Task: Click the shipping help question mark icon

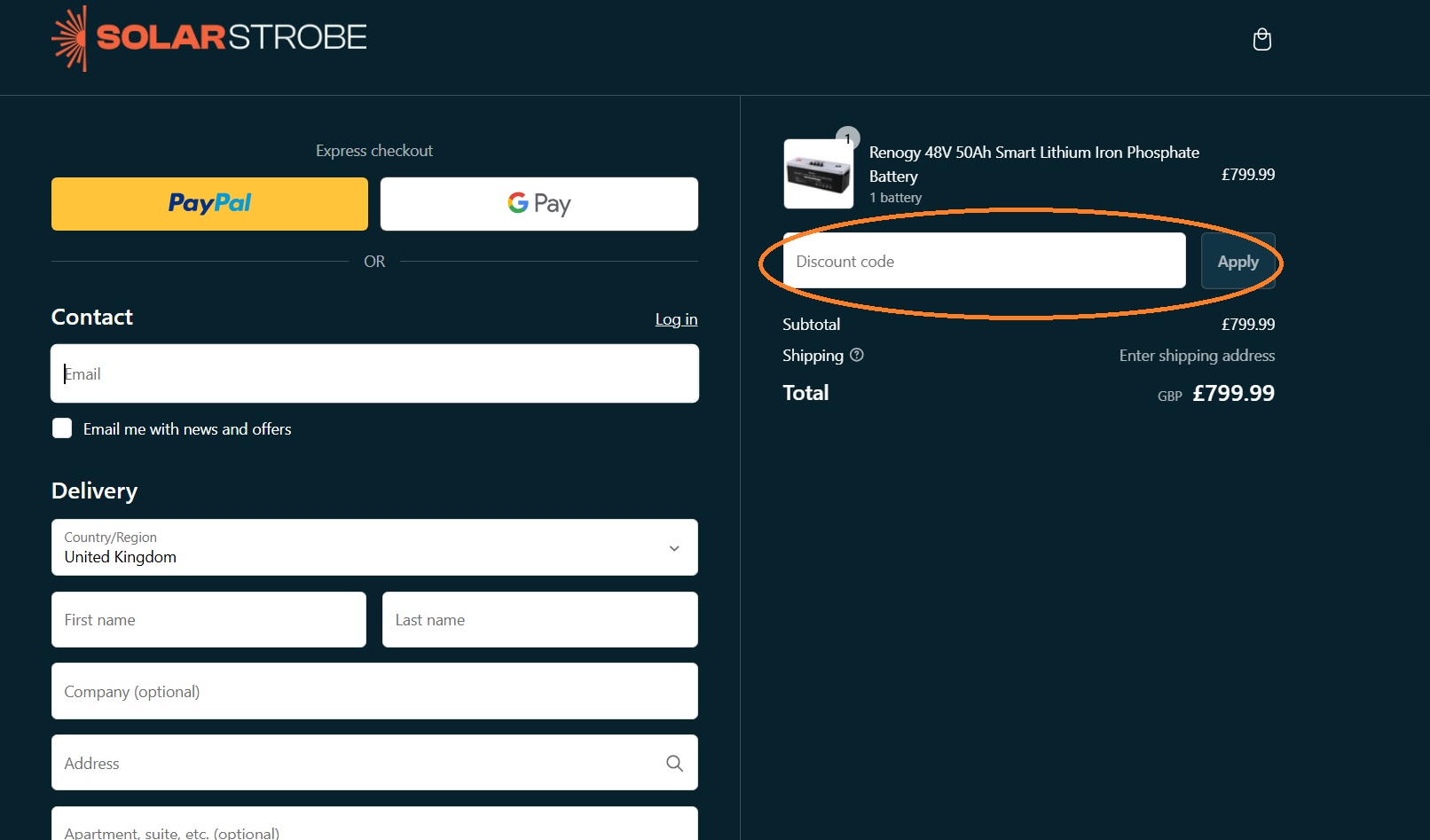Action: (x=856, y=355)
